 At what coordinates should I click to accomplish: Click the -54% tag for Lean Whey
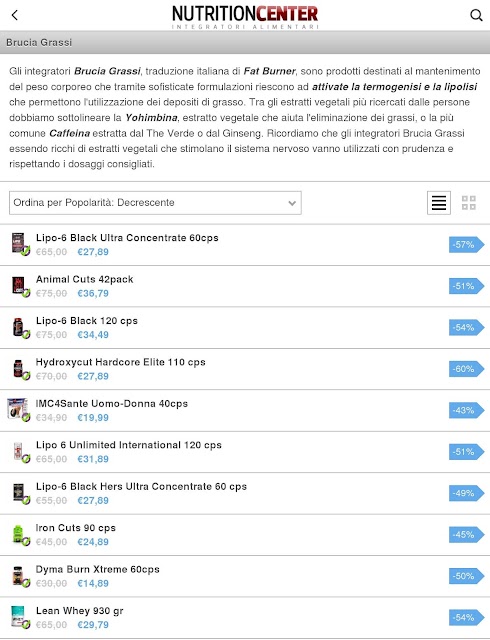point(466,618)
